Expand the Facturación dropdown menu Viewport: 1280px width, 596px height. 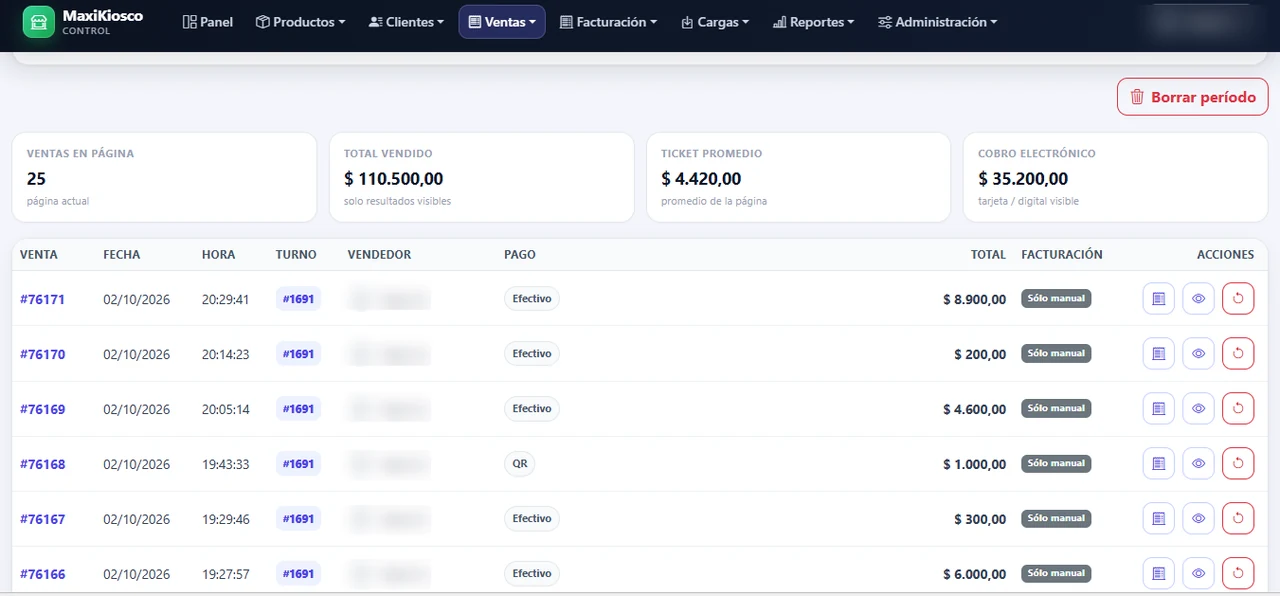[608, 22]
